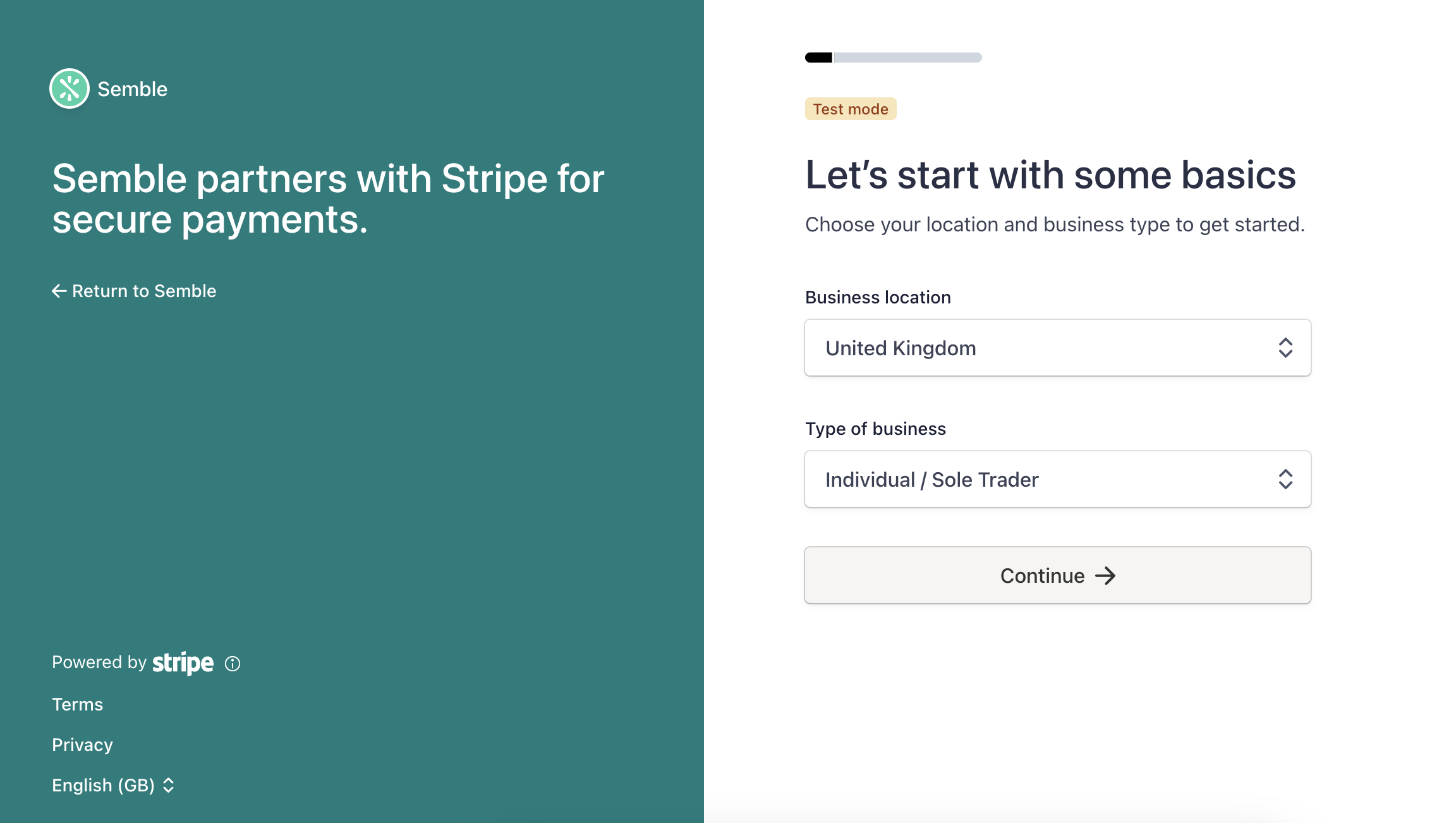
Task: Click the Semble logo icon
Action: pos(70,88)
